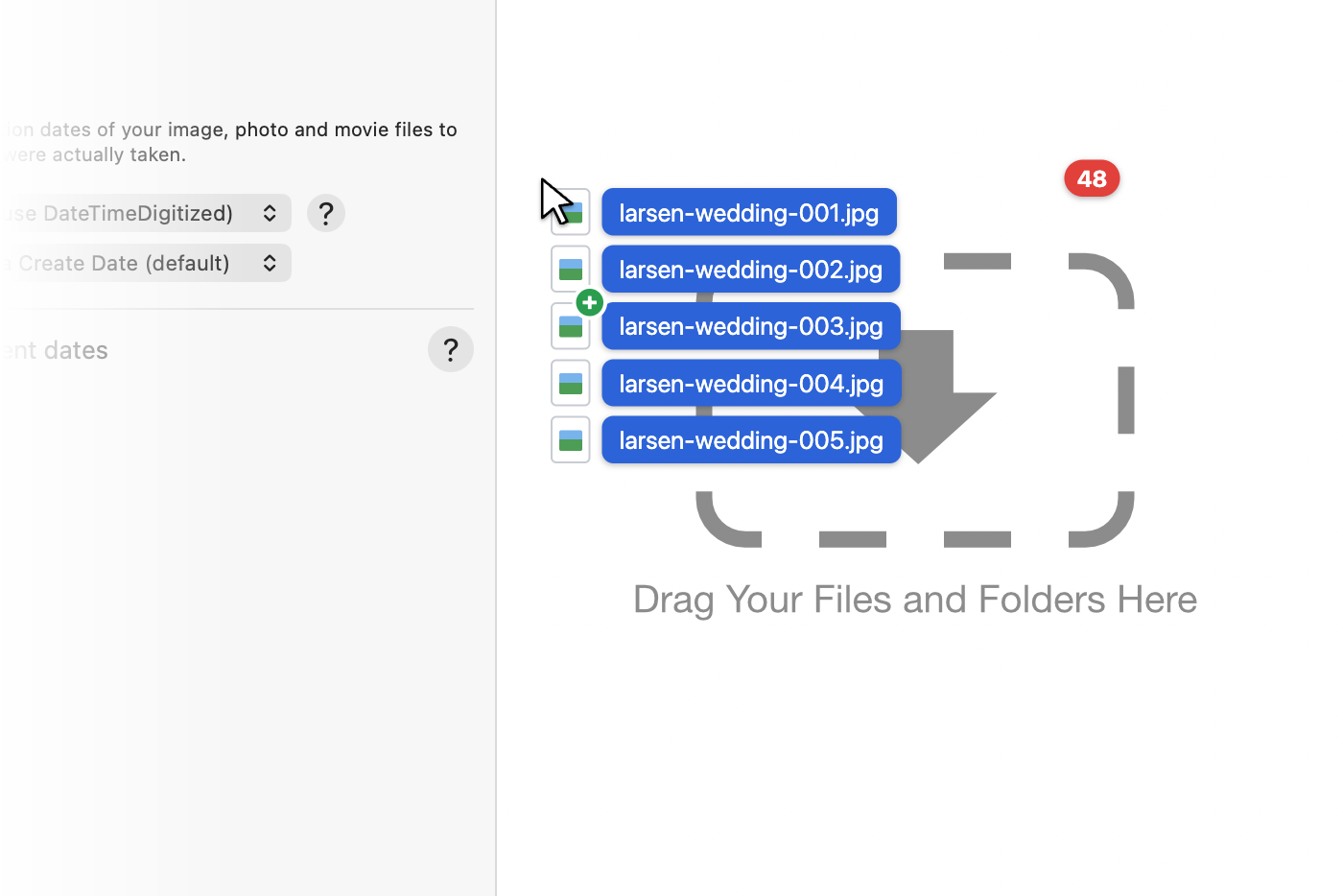Click the larsen-wedding-004.jpg label
The width and height of the screenshot is (1343, 896).
tap(751, 384)
